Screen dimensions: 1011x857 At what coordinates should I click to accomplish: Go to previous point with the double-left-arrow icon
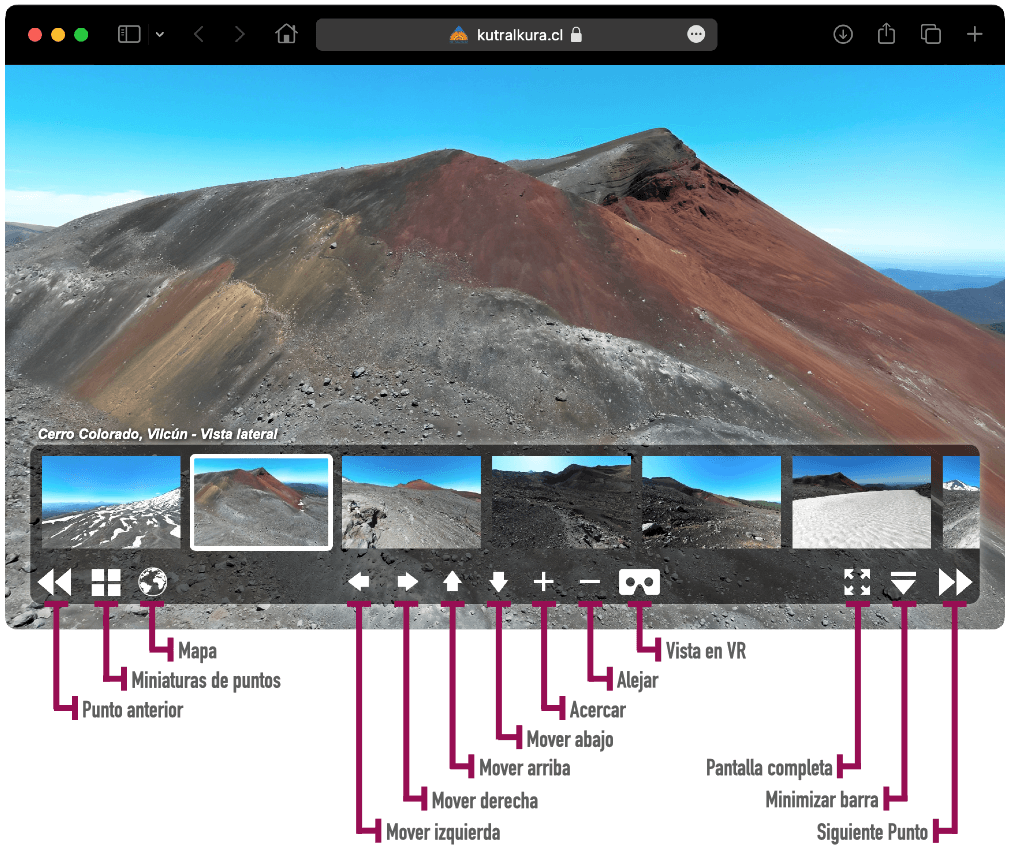(x=55, y=582)
